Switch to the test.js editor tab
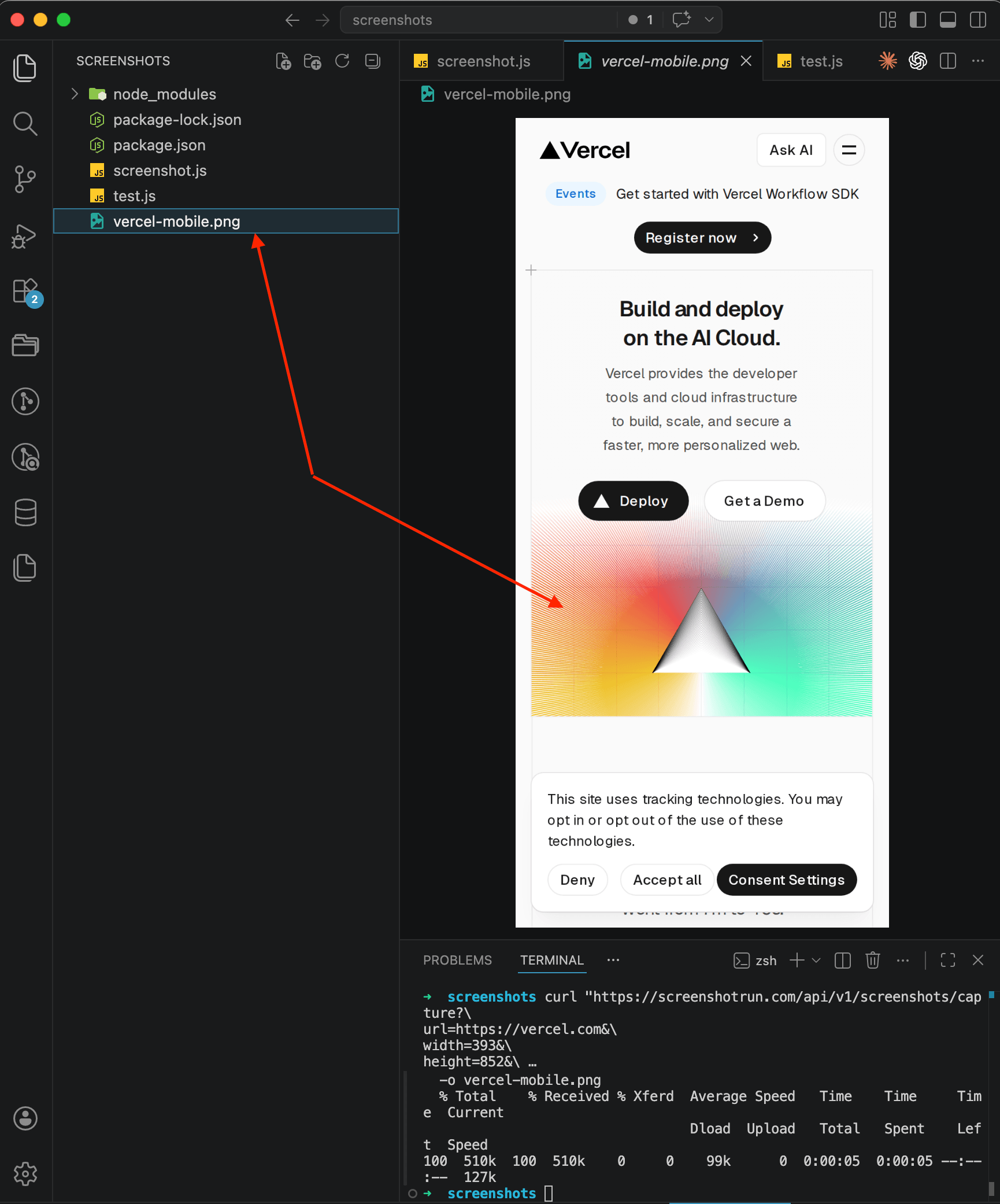Viewport: 1000px width, 1204px height. [821, 61]
